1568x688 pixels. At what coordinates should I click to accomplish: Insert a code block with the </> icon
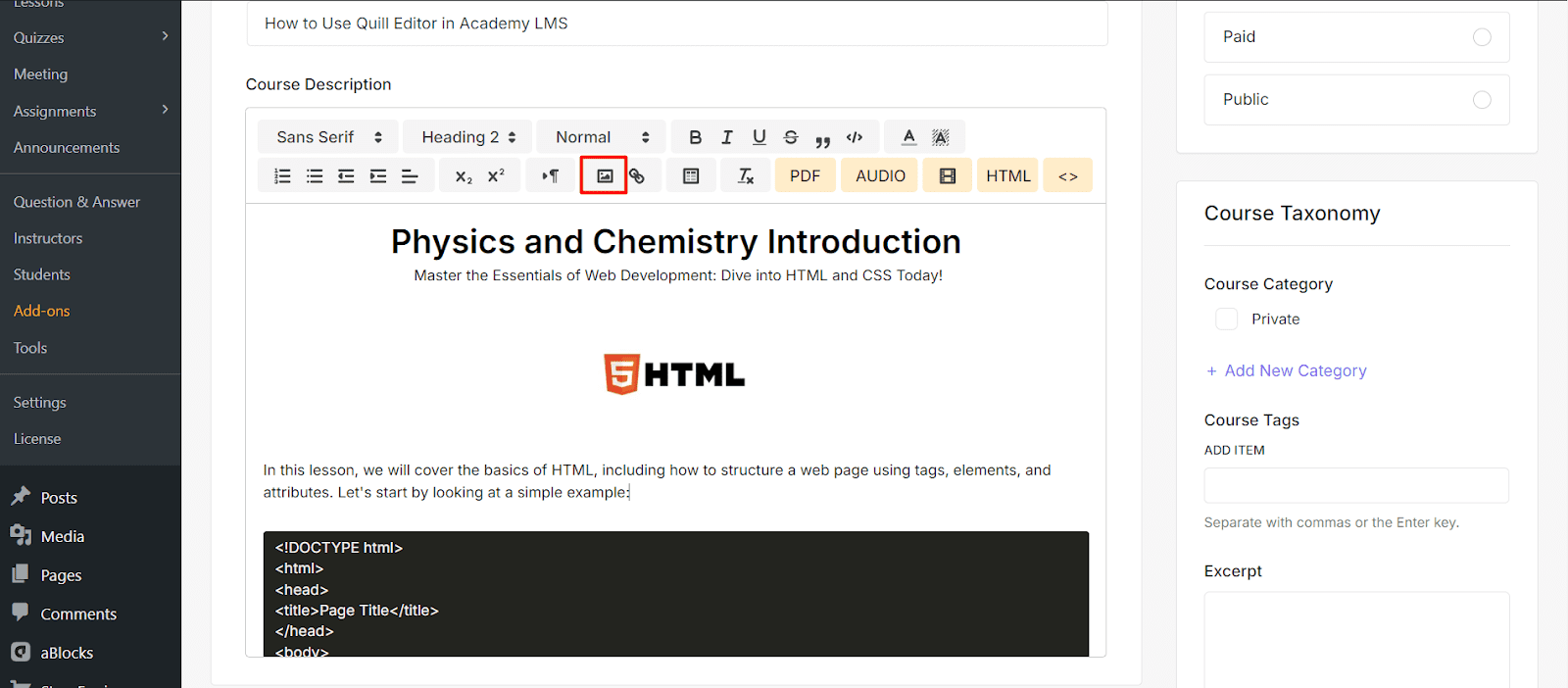point(855,137)
